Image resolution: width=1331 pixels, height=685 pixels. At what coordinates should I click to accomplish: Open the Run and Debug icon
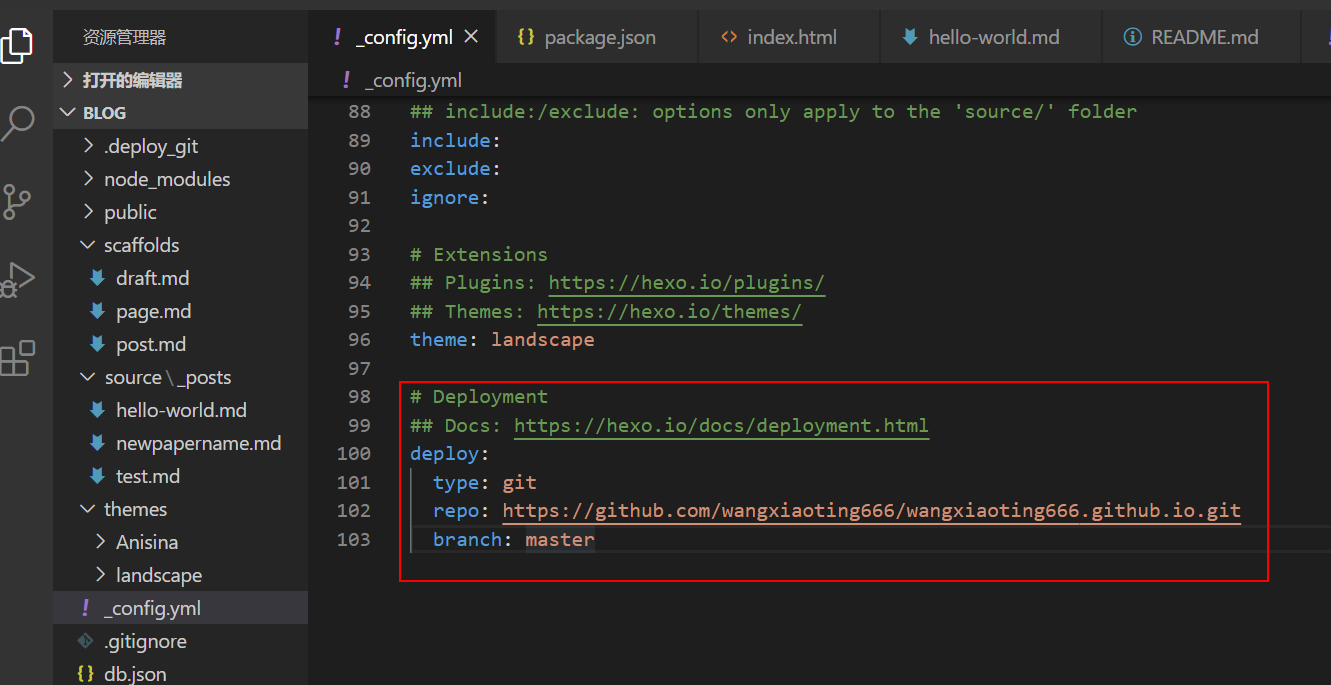point(18,279)
